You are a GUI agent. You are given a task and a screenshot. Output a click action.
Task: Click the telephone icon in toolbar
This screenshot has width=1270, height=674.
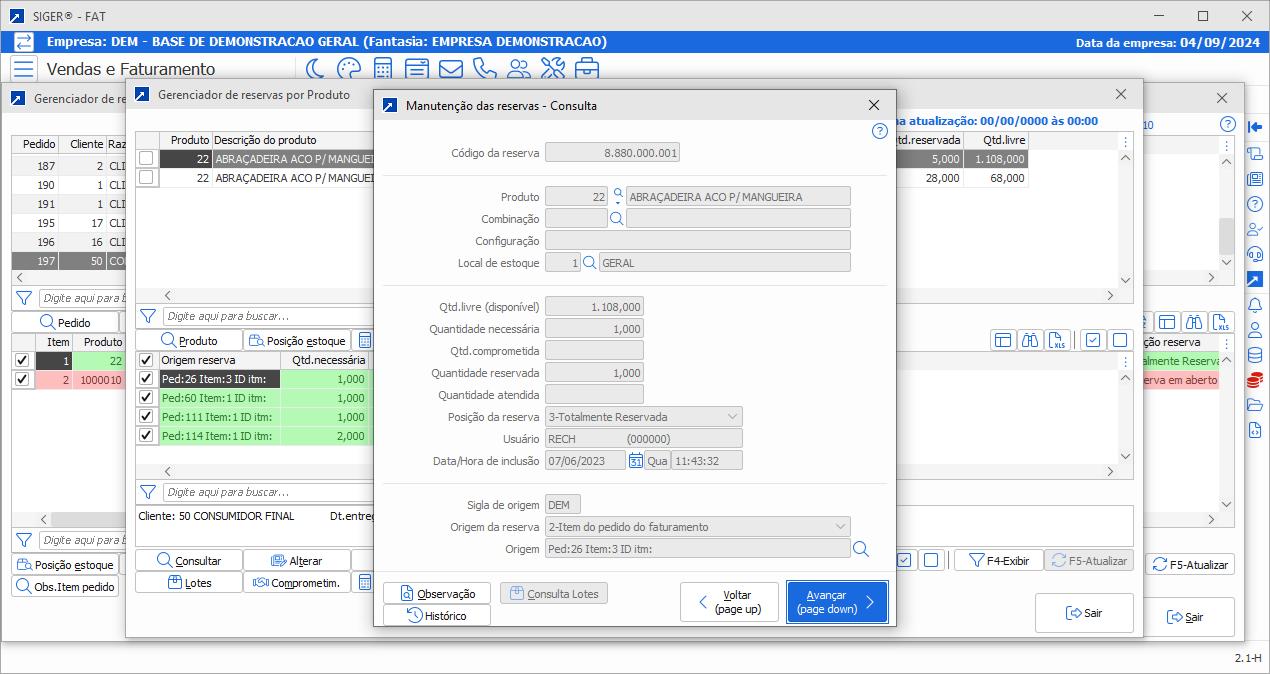coord(484,69)
